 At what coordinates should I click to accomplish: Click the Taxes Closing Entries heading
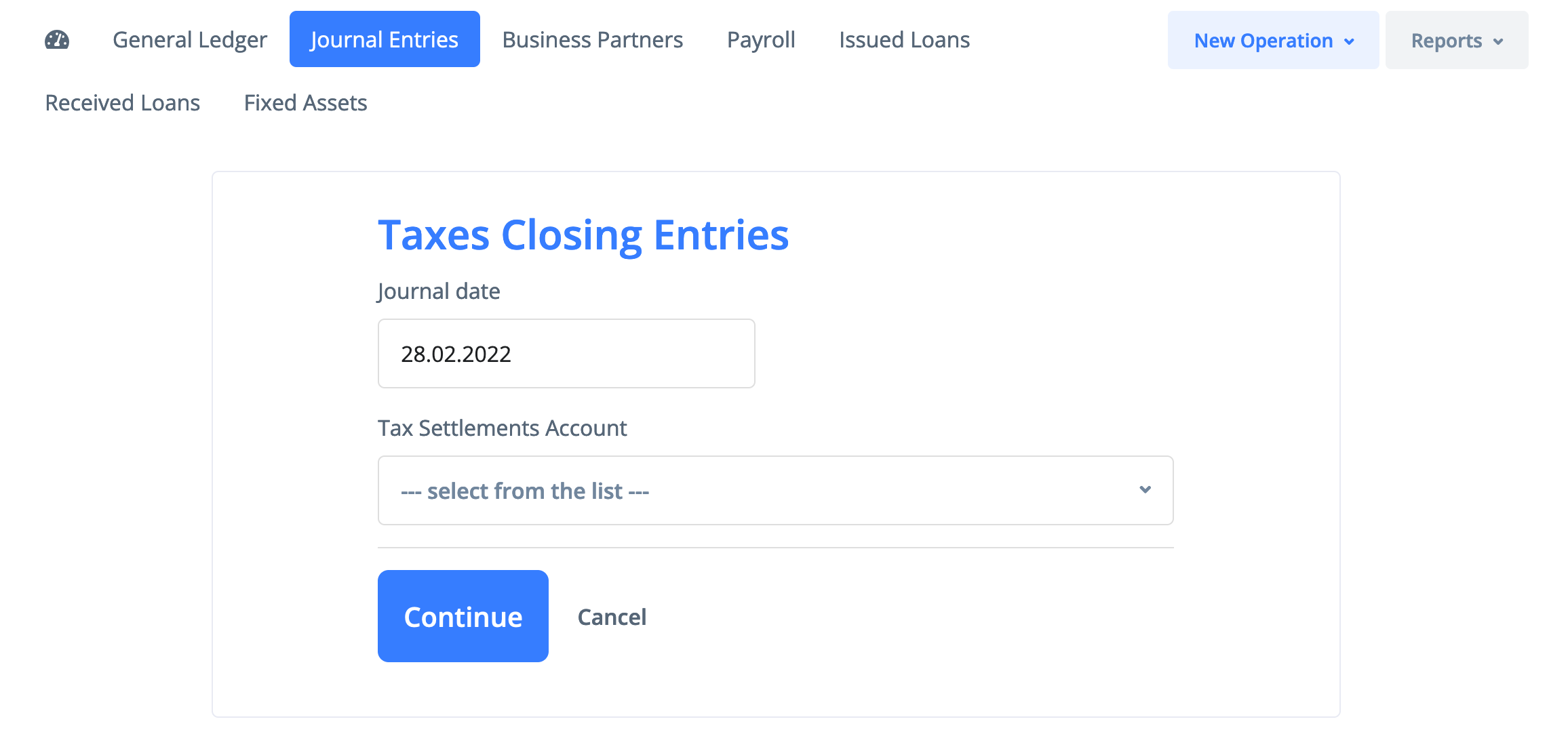(x=583, y=235)
